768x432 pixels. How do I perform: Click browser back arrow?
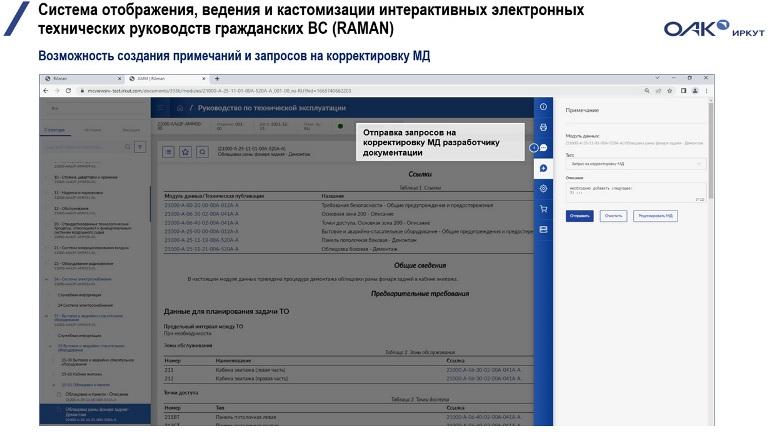point(46,91)
